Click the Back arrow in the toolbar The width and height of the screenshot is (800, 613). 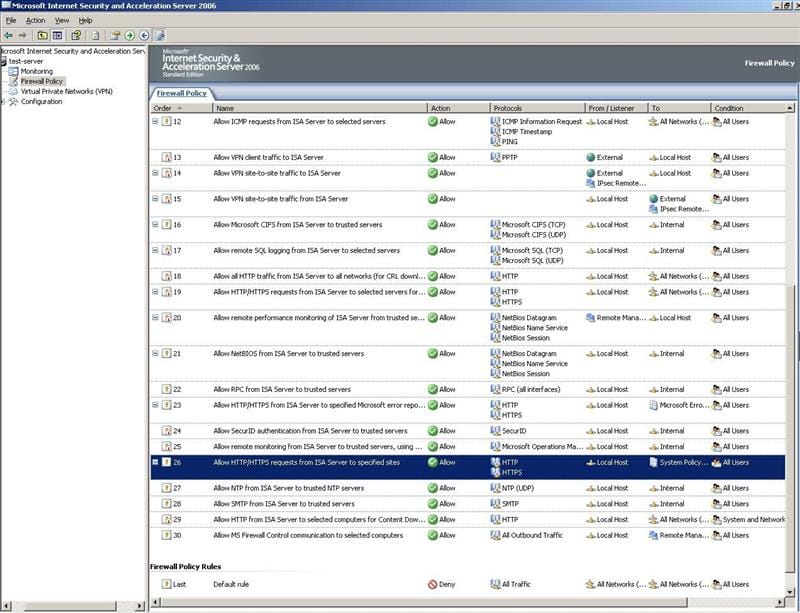coord(8,35)
